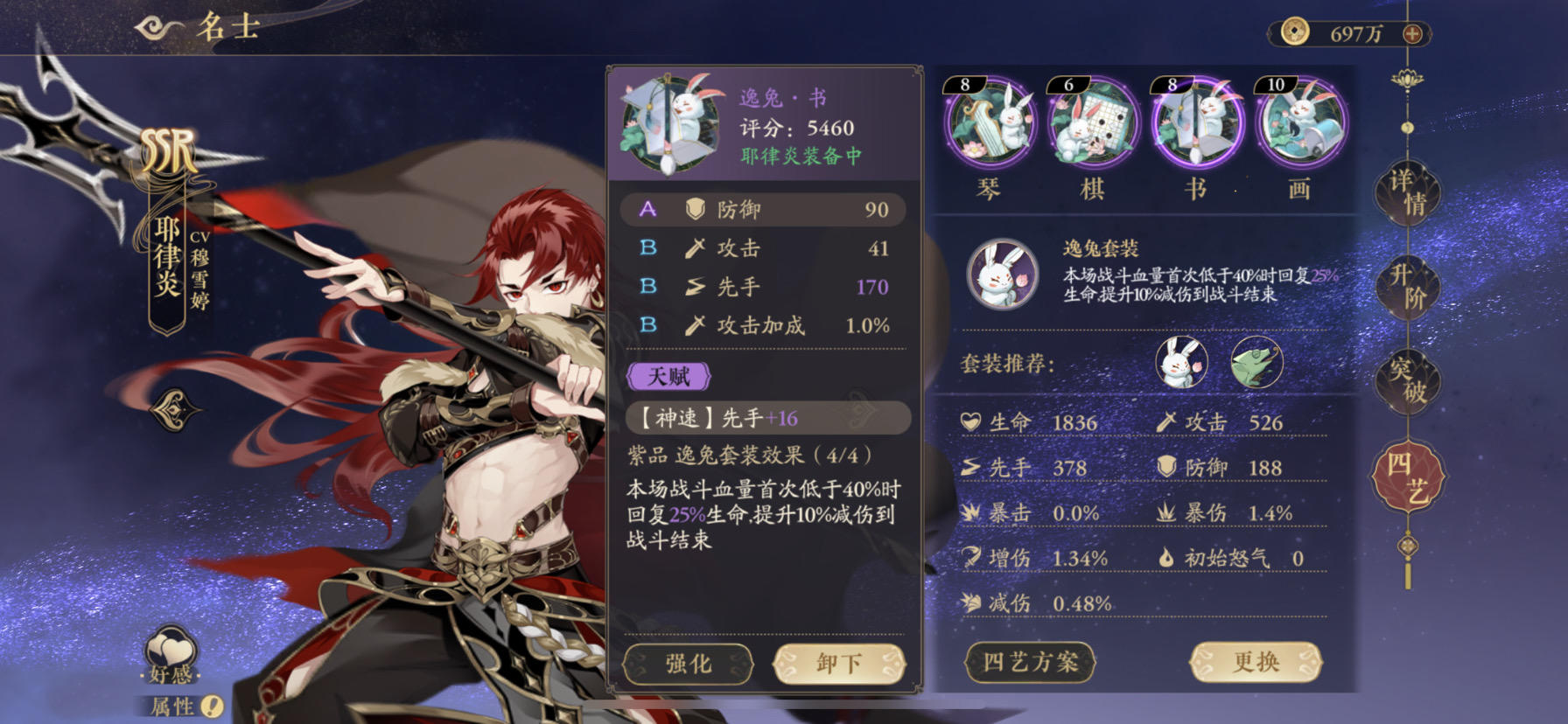The width and height of the screenshot is (1568, 724).
Task: Click the 强化 enhance button
Action: (x=688, y=664)
